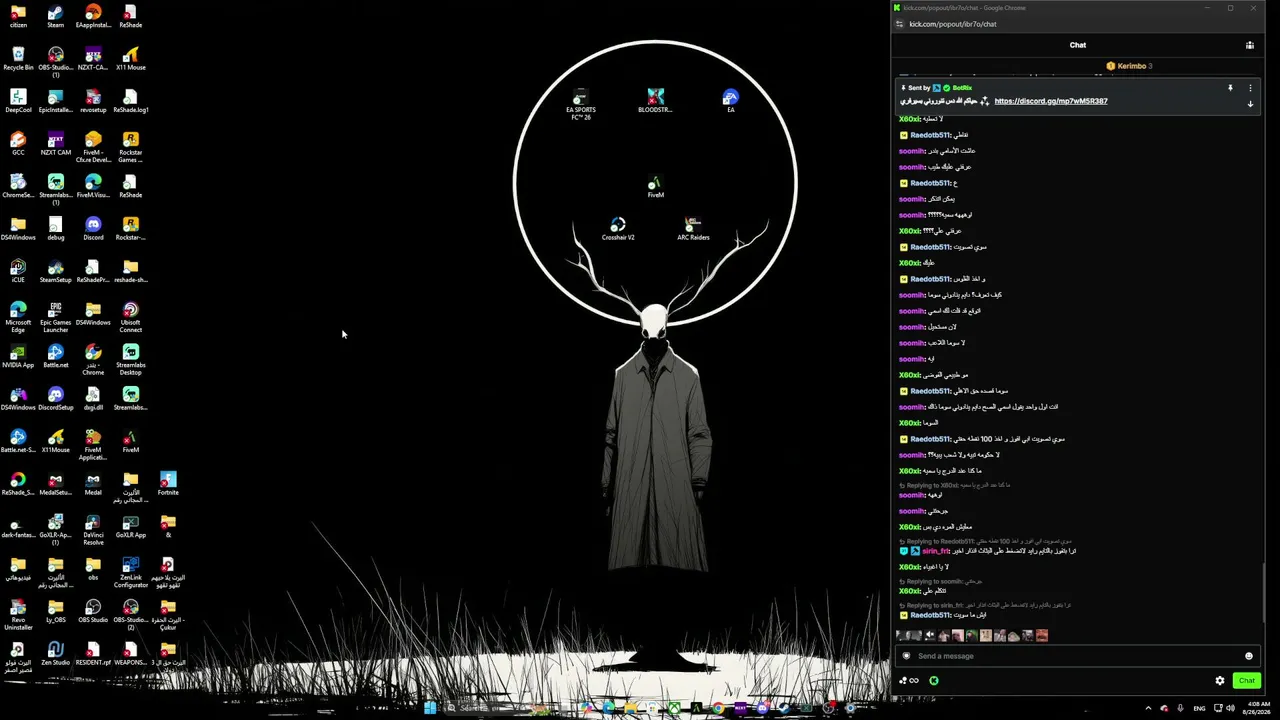This screenshot has height=720, width=1280.
Task: Unpin the pinned BotRix message
Action: tap(1230, 88)
